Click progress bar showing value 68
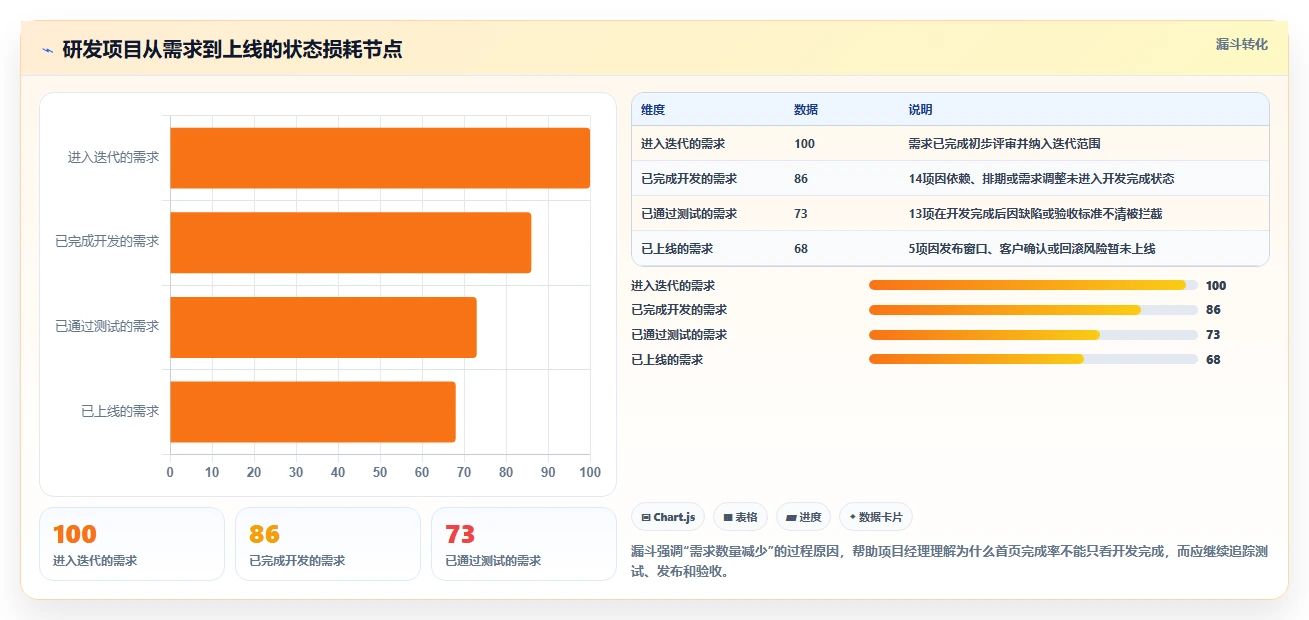Screen dimensions: 1309x620 1033,359
